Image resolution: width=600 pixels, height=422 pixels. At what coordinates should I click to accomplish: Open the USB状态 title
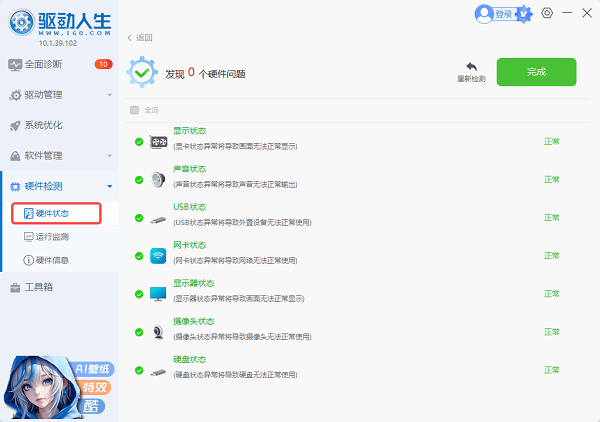click(x=189, y=207)
